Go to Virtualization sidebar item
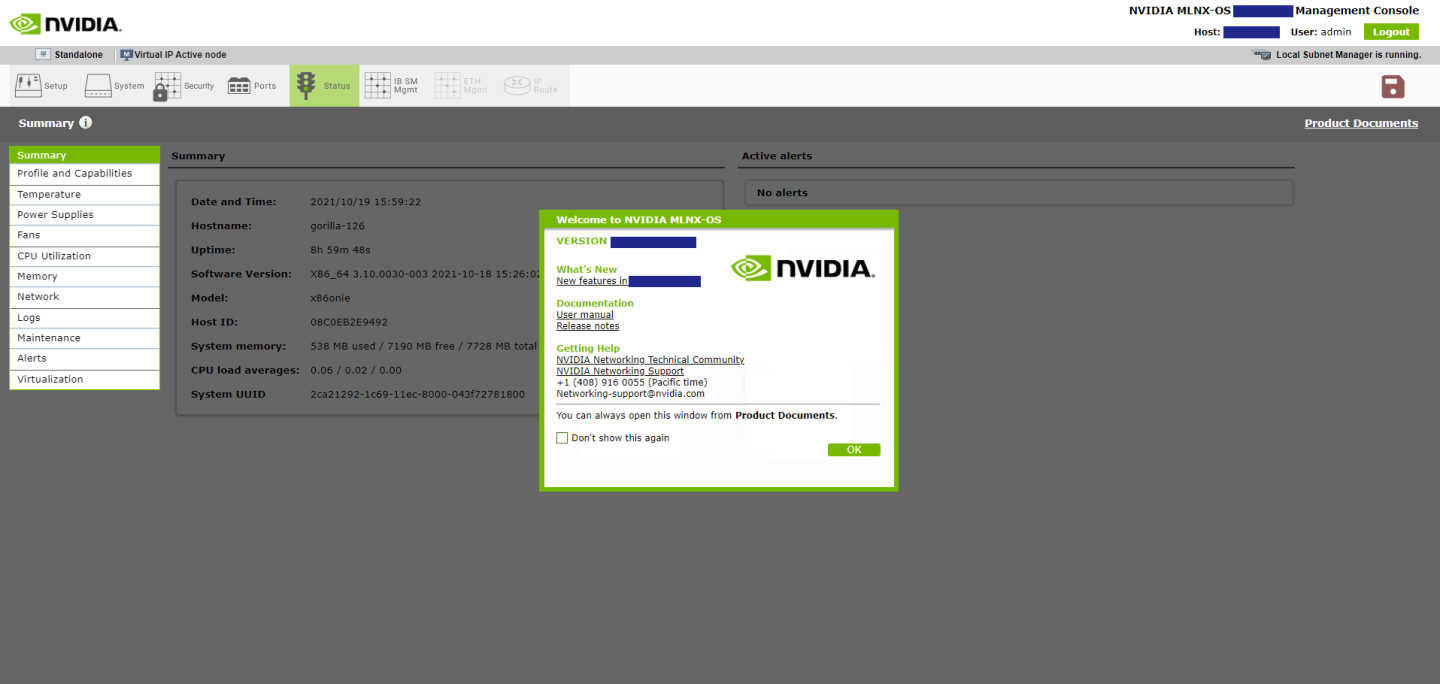1440x684 pixels. coord(50,379)
